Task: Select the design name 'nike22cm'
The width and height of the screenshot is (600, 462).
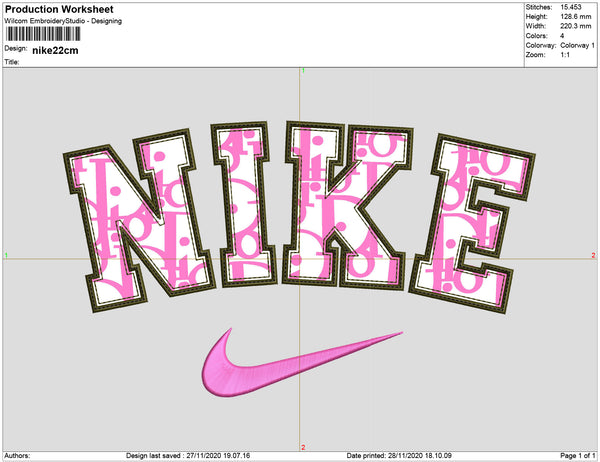Action: coord(55,51)
